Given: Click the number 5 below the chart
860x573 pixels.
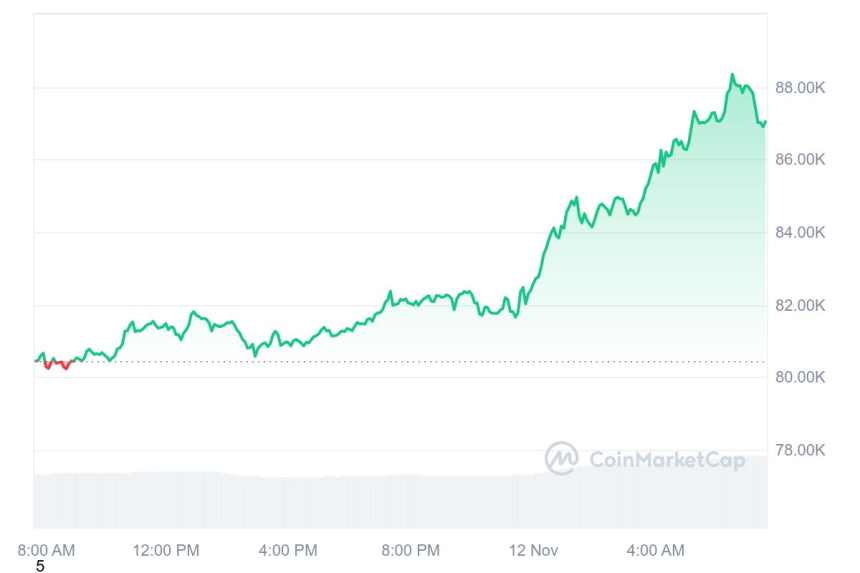Looking at the screenshot, I should pyautogui.click(x=40, y=567).
